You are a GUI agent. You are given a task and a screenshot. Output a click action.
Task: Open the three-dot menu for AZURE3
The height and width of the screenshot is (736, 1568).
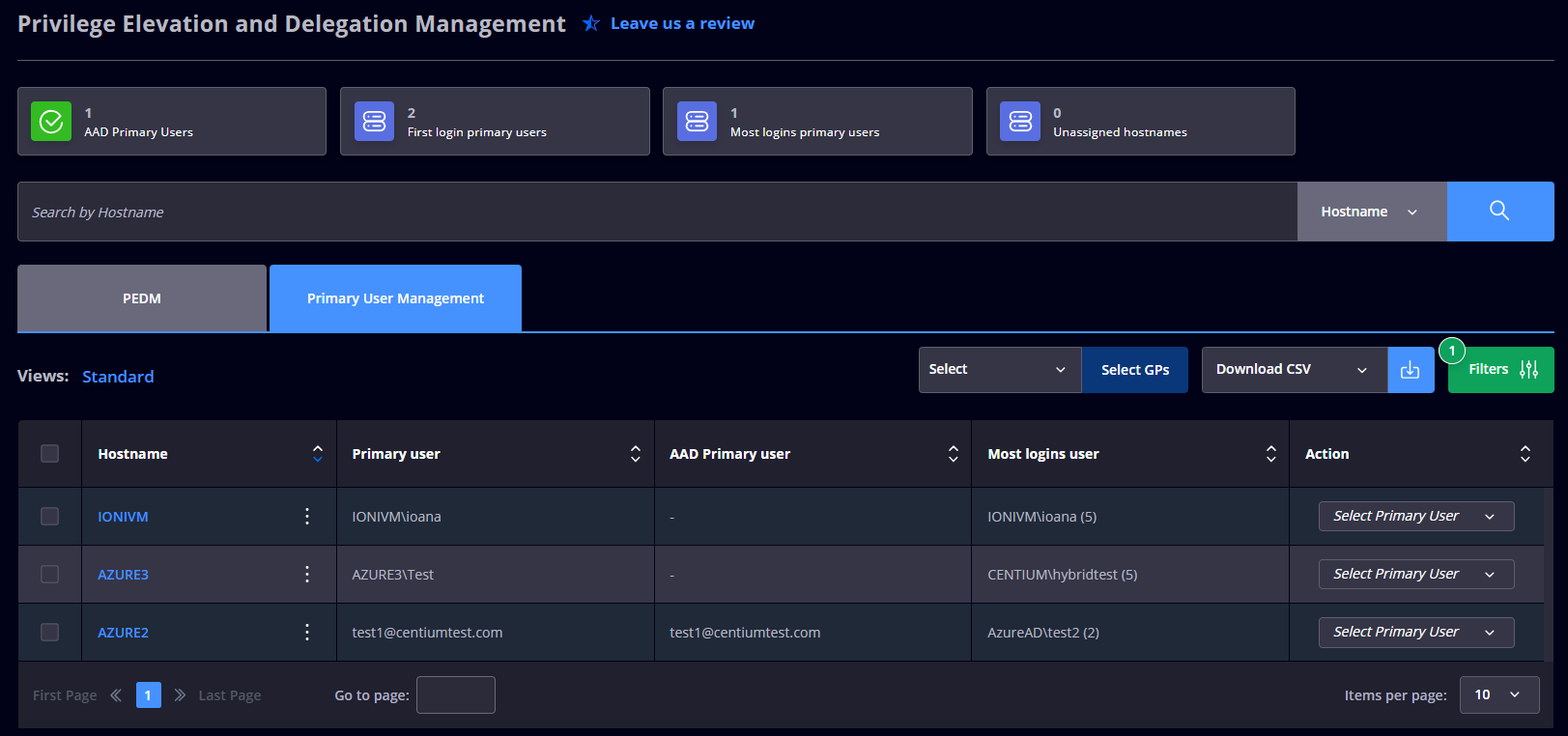click(307, 575)
